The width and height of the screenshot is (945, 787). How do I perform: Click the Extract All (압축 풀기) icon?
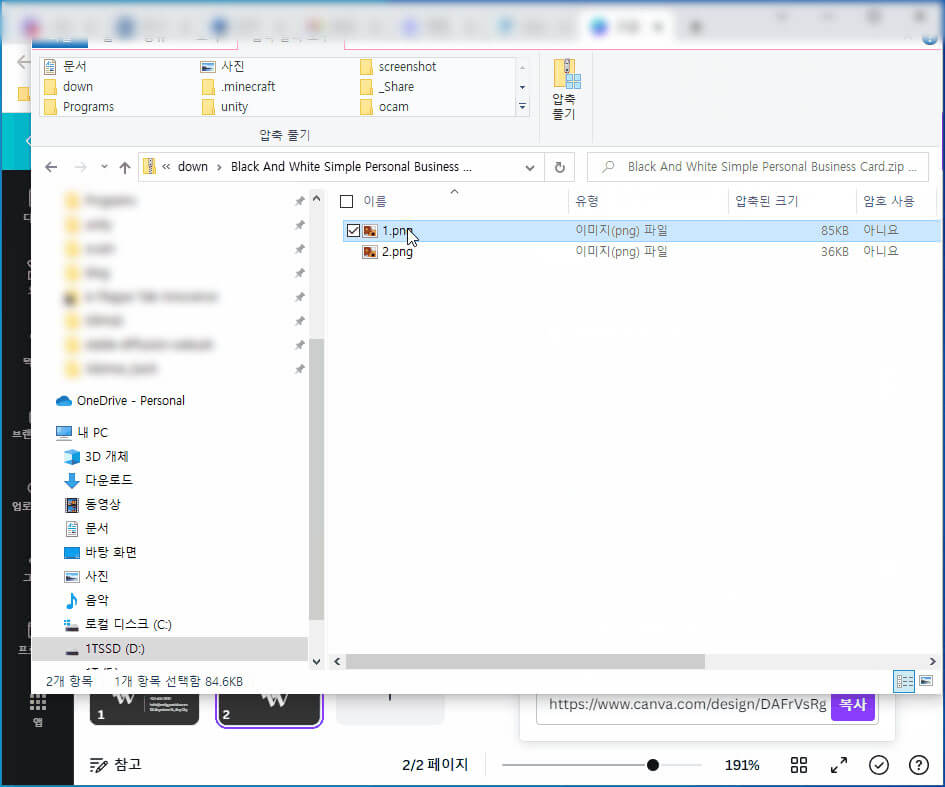[x=565, y=89]
